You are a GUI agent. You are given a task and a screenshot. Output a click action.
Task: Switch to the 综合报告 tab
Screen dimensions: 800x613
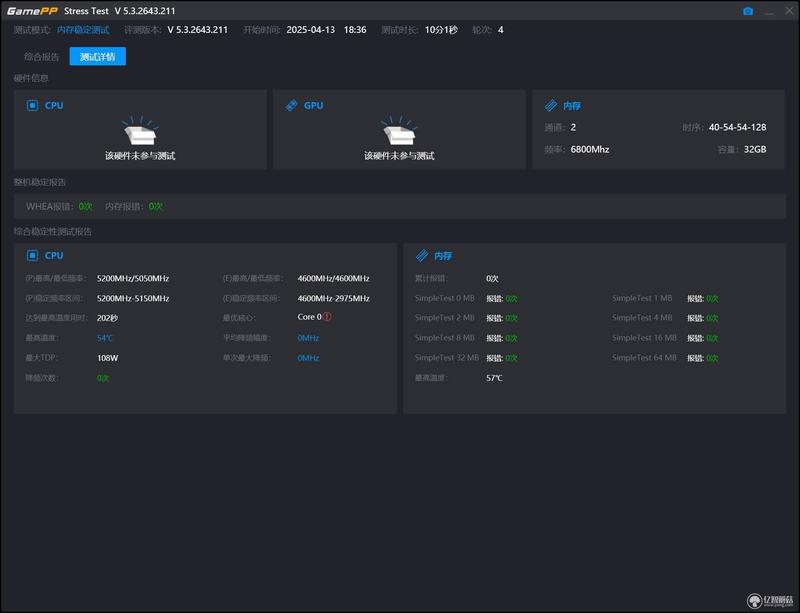(x=42, y=57)
